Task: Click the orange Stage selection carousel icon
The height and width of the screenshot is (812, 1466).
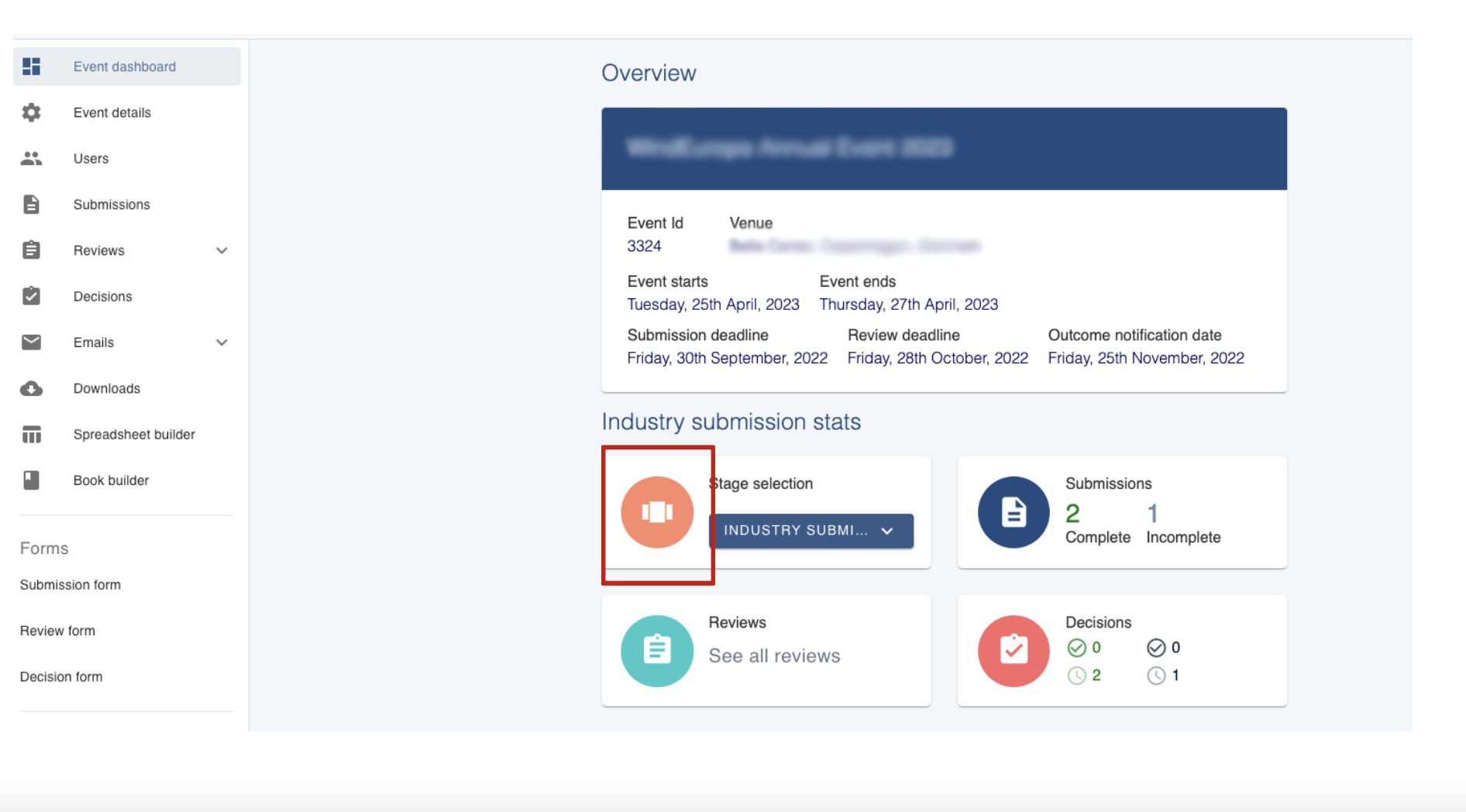Action: point(657,512)
